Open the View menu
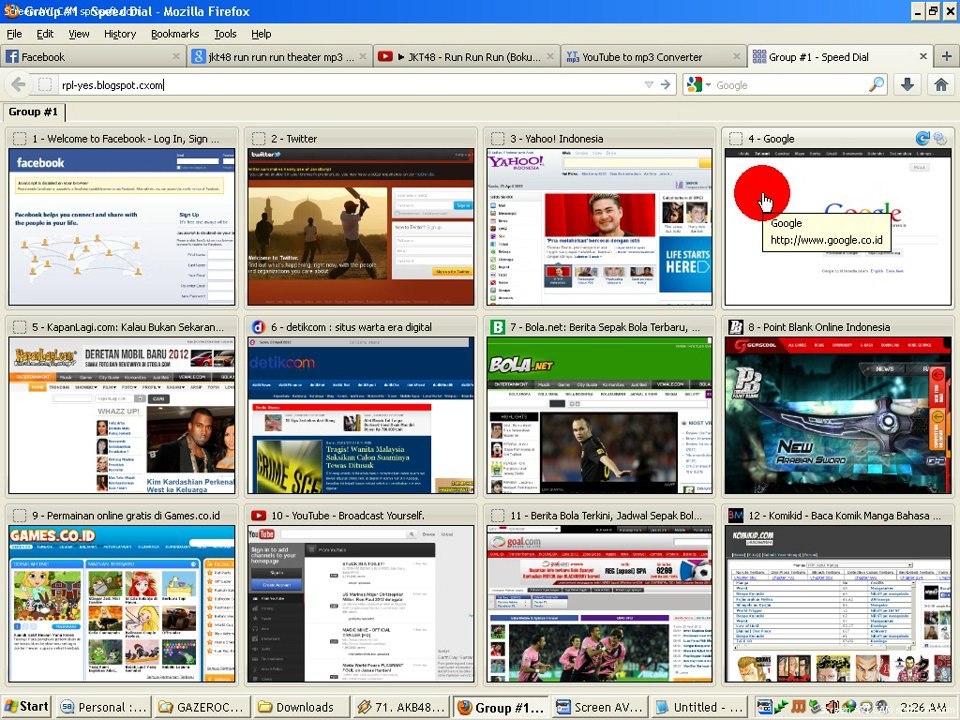Image resolution: width=960 pixels, height=720 pixels. [79, 34]
